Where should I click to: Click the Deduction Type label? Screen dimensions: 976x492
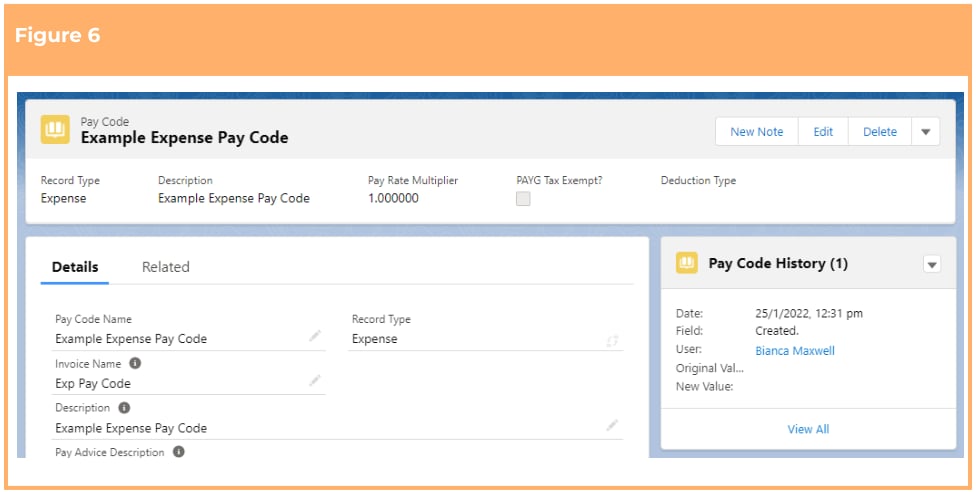coord(698,181)
